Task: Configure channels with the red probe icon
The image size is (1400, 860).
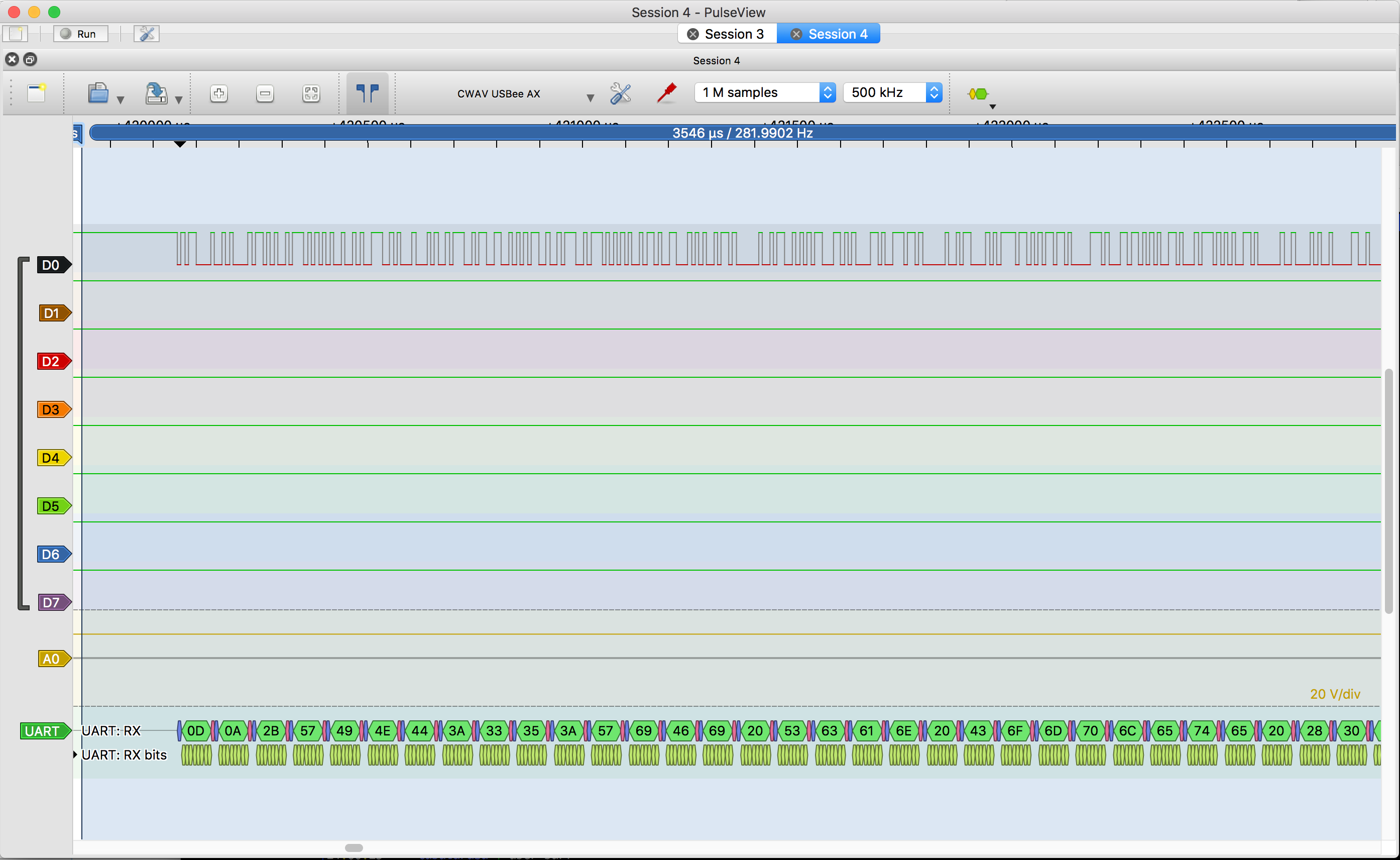Action: pyautogui.click(x=666, y=93)
